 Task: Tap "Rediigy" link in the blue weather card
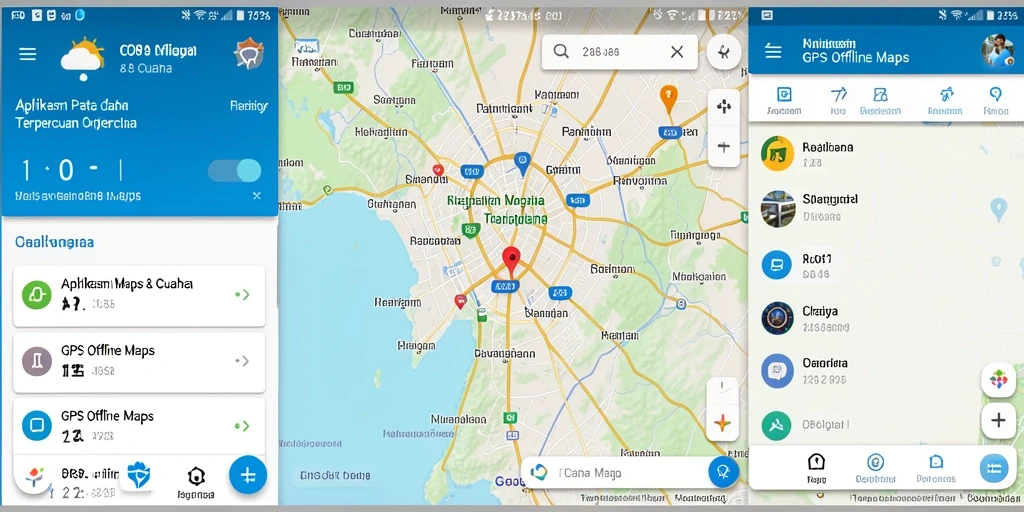[x=249, y=106]
